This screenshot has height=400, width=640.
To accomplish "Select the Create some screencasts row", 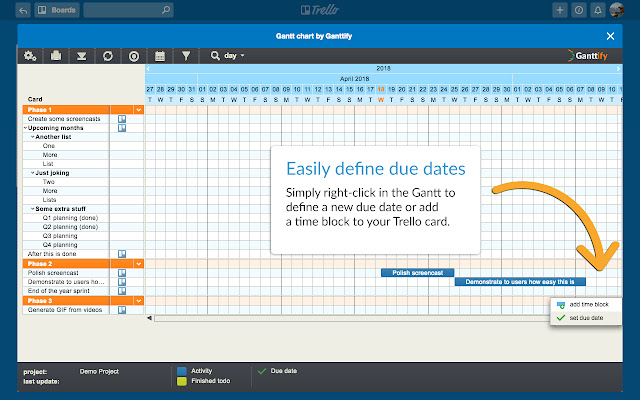I will tap(83, 119).
